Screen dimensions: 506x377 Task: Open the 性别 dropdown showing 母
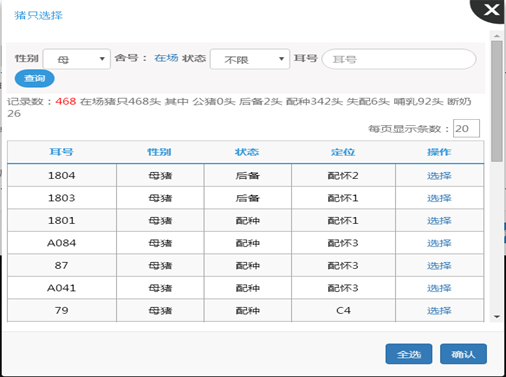click(77, 59)
